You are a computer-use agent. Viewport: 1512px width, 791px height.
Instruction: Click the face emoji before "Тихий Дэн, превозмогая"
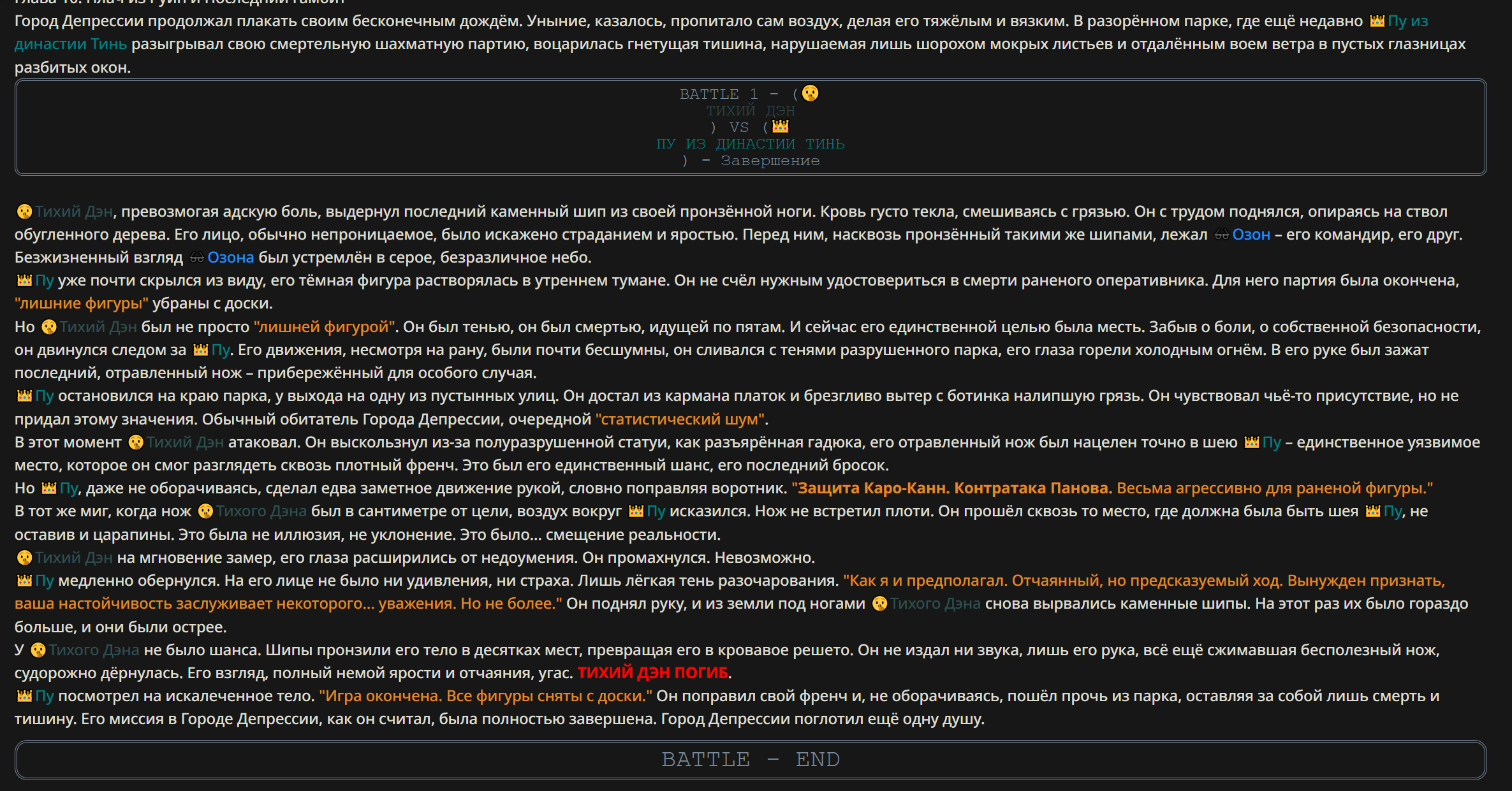coord(24,212)
